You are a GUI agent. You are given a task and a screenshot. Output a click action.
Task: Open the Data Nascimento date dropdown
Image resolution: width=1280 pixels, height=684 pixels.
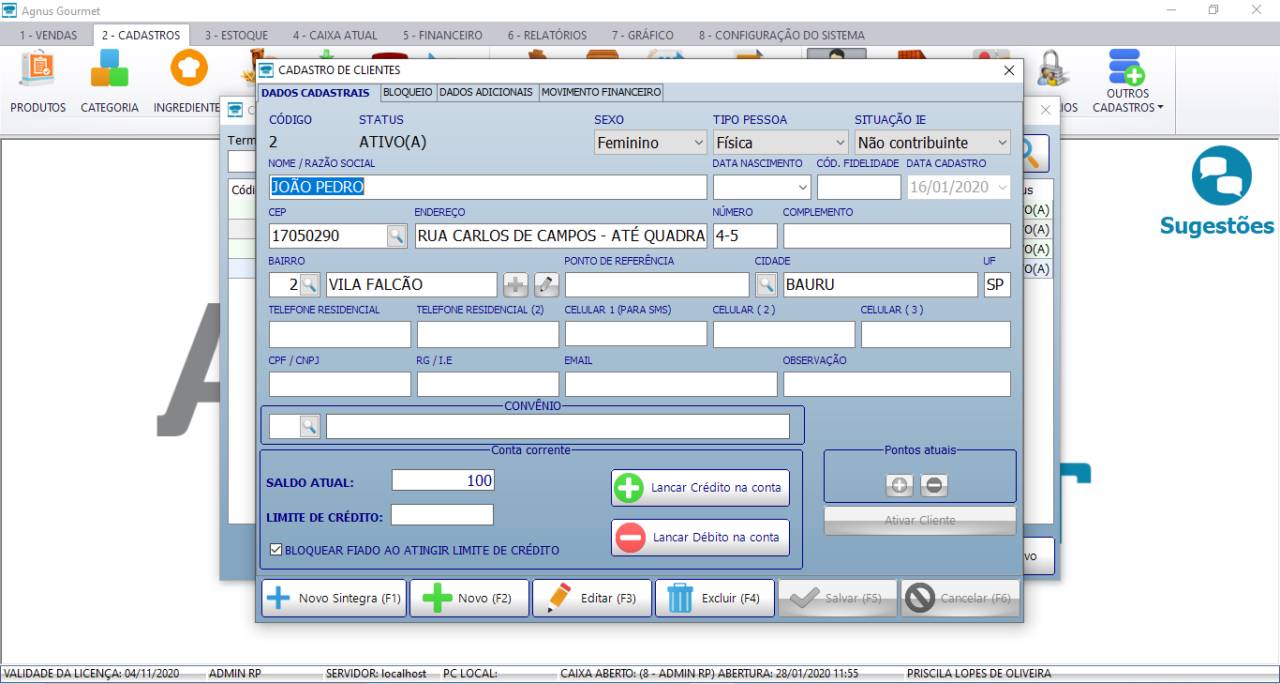click(803, 187)
